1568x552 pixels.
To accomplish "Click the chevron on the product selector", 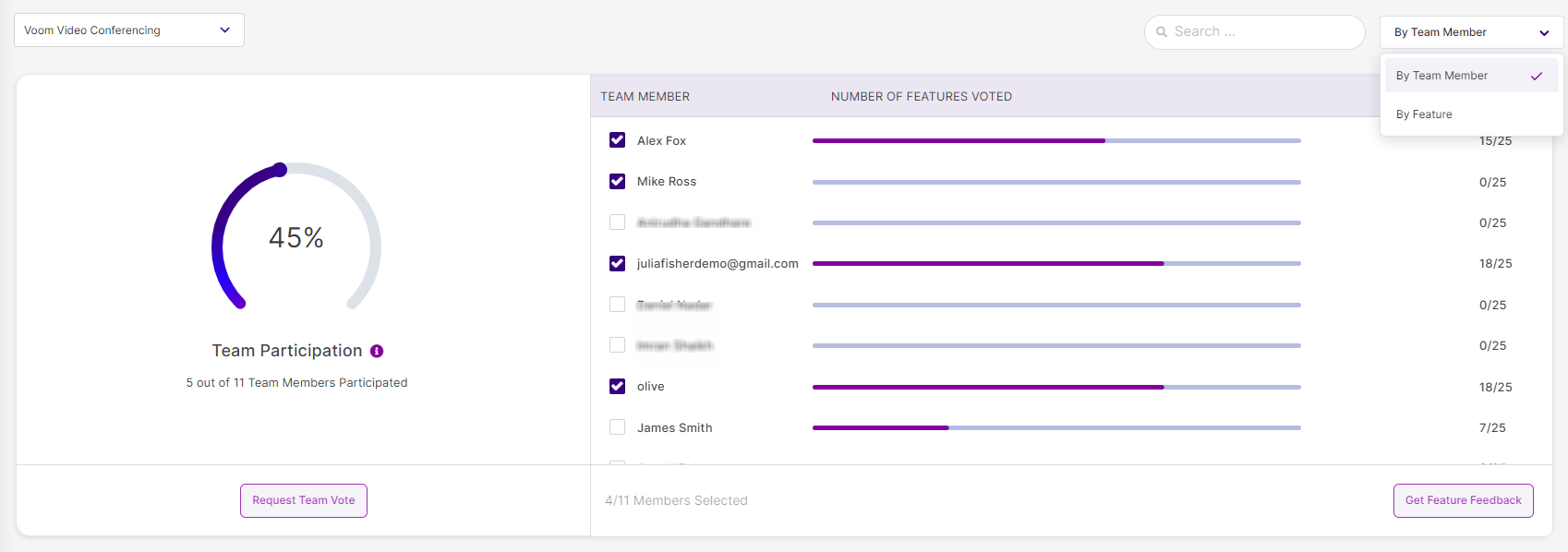I will click(x=224, y=30).
